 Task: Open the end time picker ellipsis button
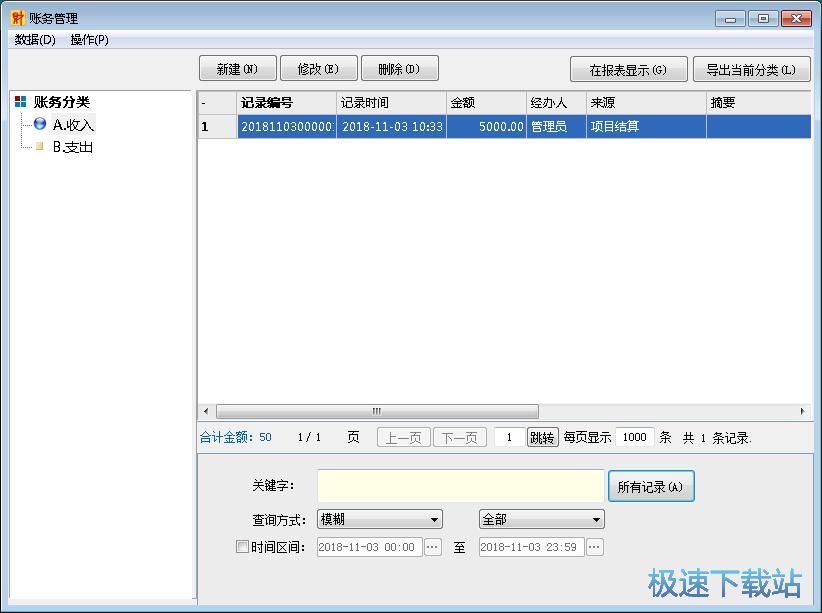(594, 547)
